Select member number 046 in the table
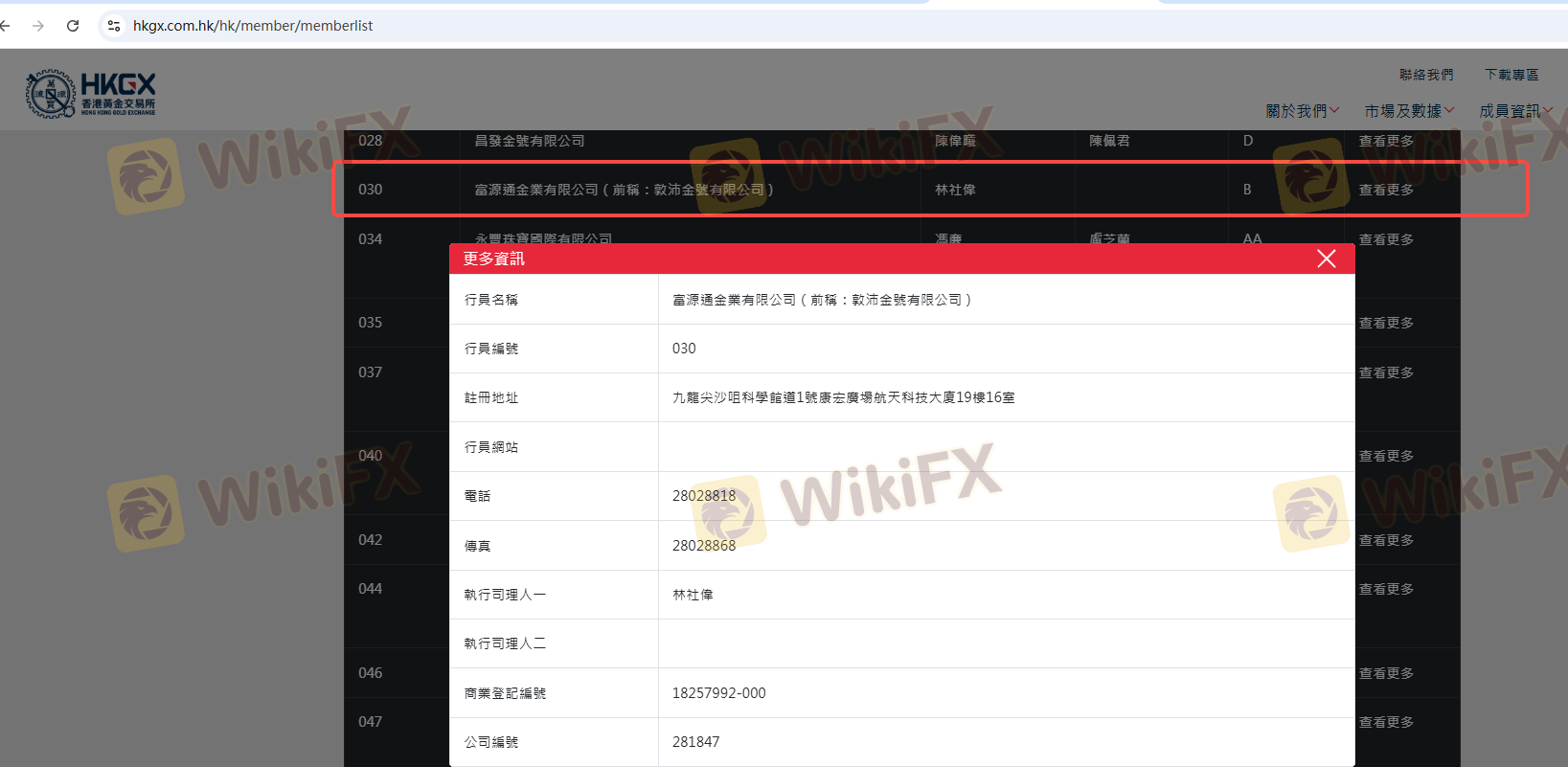This screenshot has height=767, width=1568. click(x=370, y=673)
